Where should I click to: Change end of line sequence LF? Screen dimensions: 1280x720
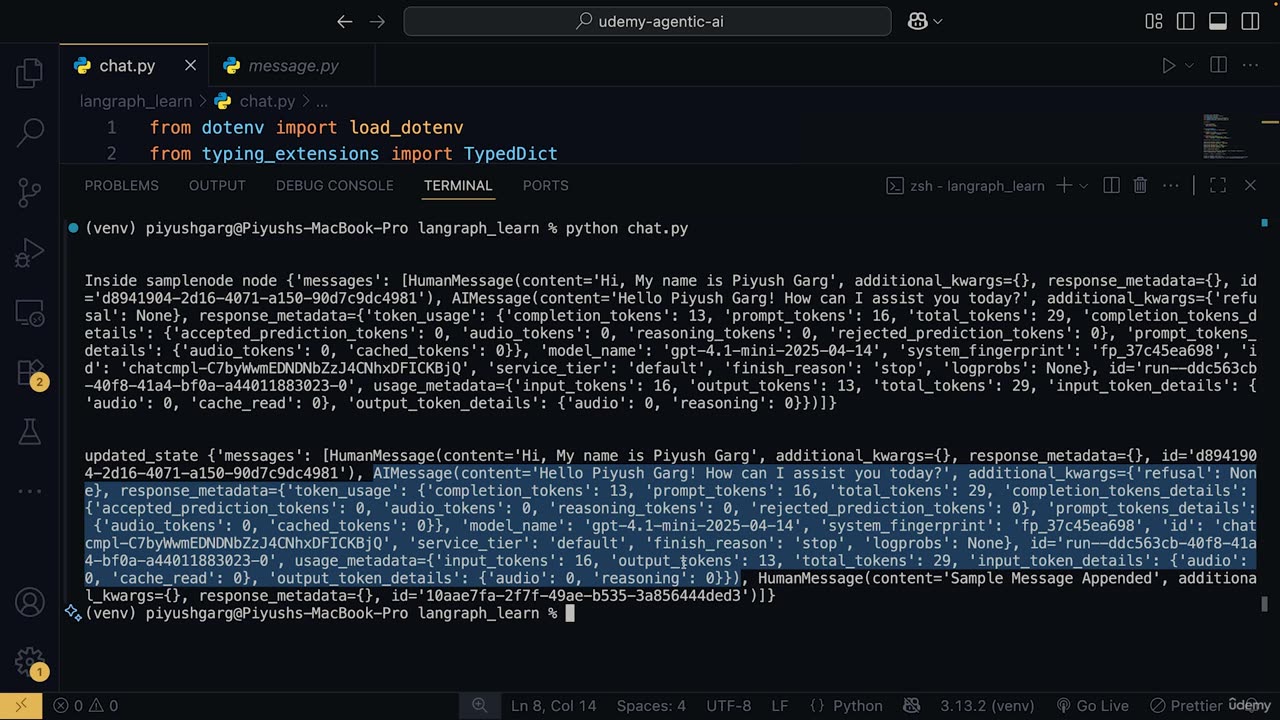[780, 705]
